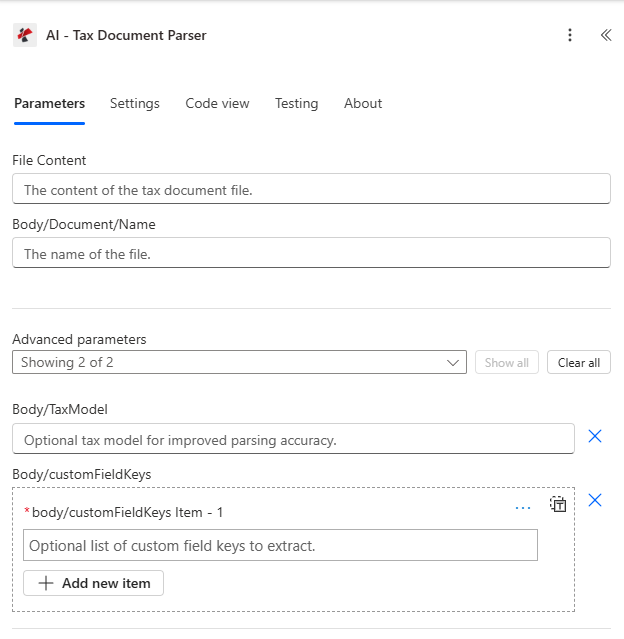Image resolution: width=624 pixels, height=639 pixels.
Task: Focus the File Content input field
Action: coord(311,189)
